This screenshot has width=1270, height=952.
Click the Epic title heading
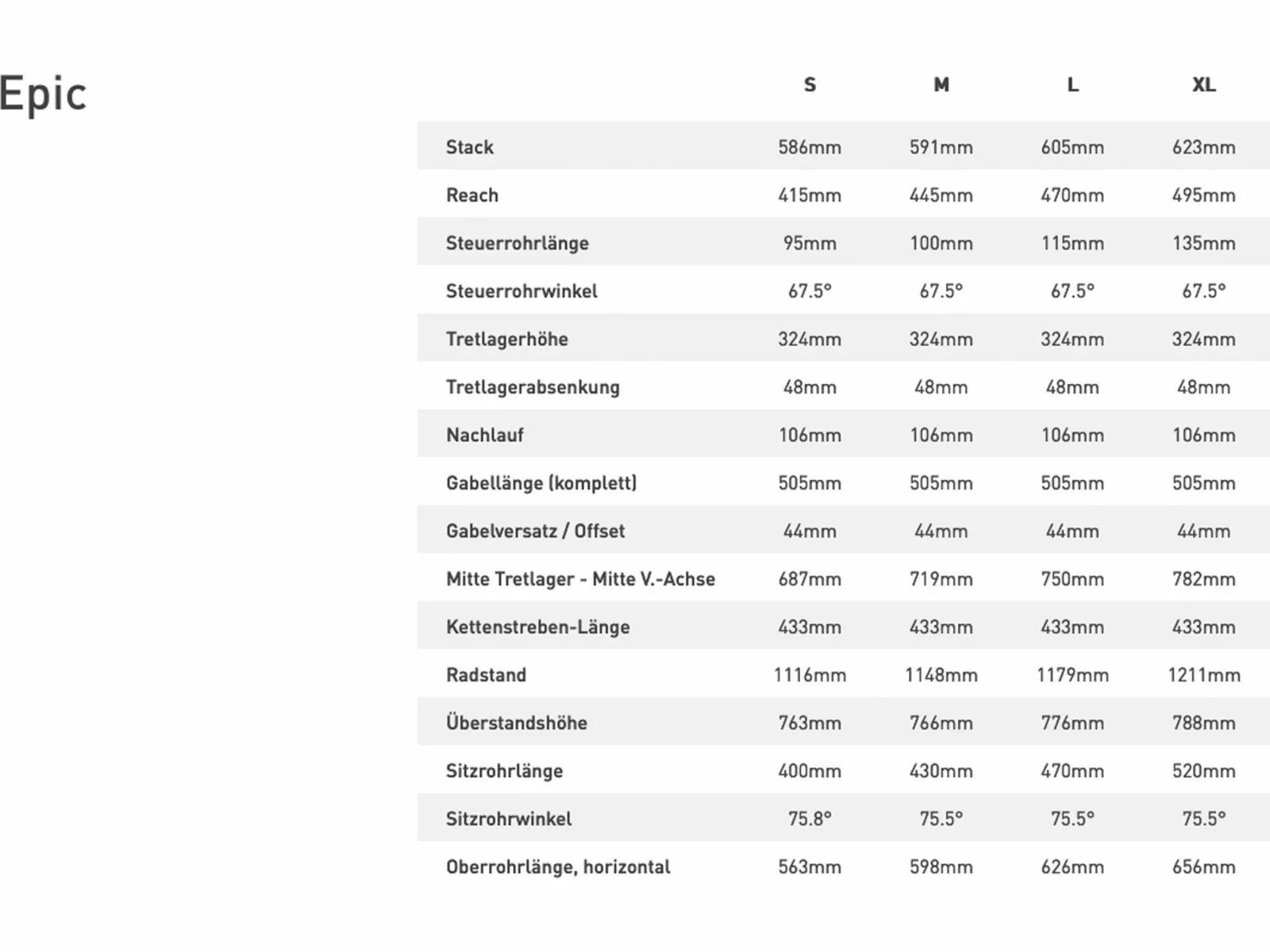[43, 94]
